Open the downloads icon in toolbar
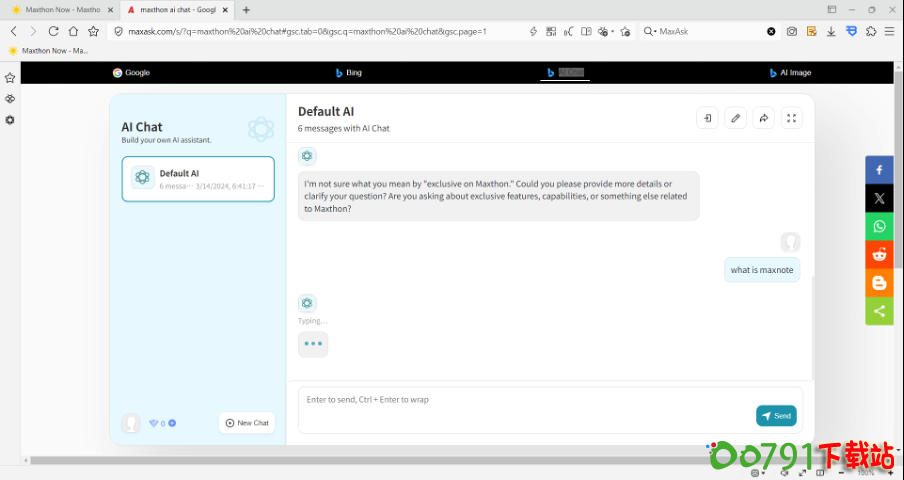Image resolution: width=904 pixels, height=480 pixels. click(831, 31)
